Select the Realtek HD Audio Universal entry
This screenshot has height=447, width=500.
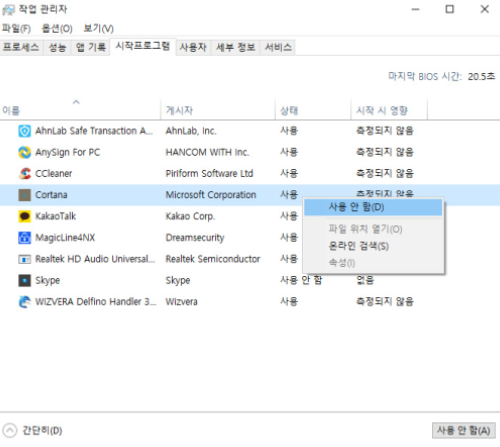pyautogui.click(x=95, y=259)
